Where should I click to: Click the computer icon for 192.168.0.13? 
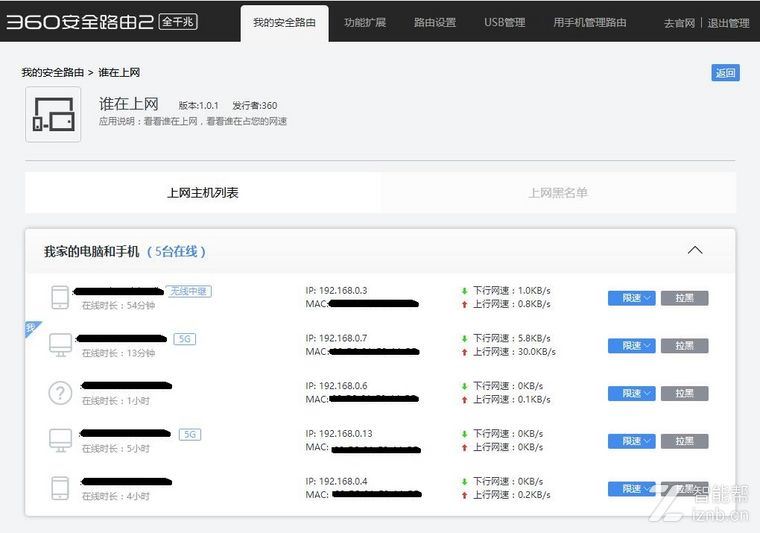click(x=61, y=440)
